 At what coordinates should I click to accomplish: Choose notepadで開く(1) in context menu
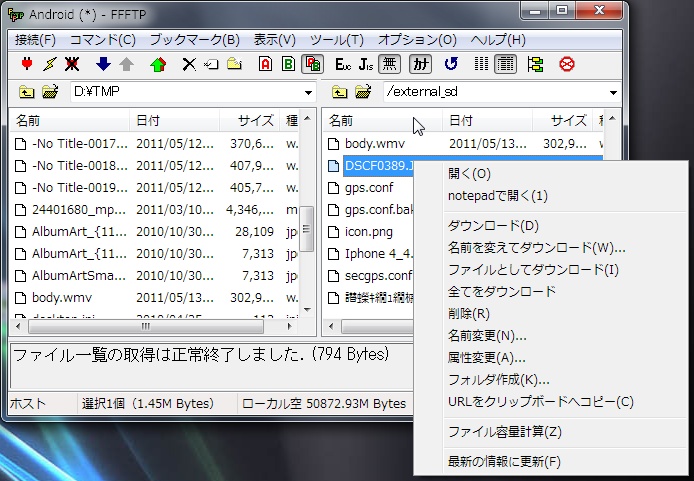tap(550, 196)
